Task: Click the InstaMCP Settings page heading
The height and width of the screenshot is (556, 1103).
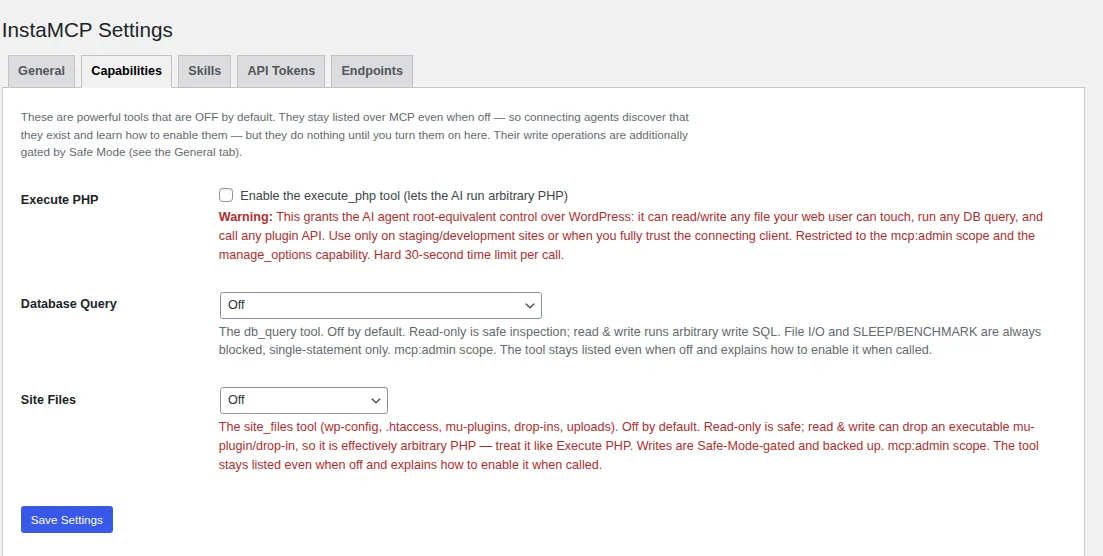Action: pos(87,30)
